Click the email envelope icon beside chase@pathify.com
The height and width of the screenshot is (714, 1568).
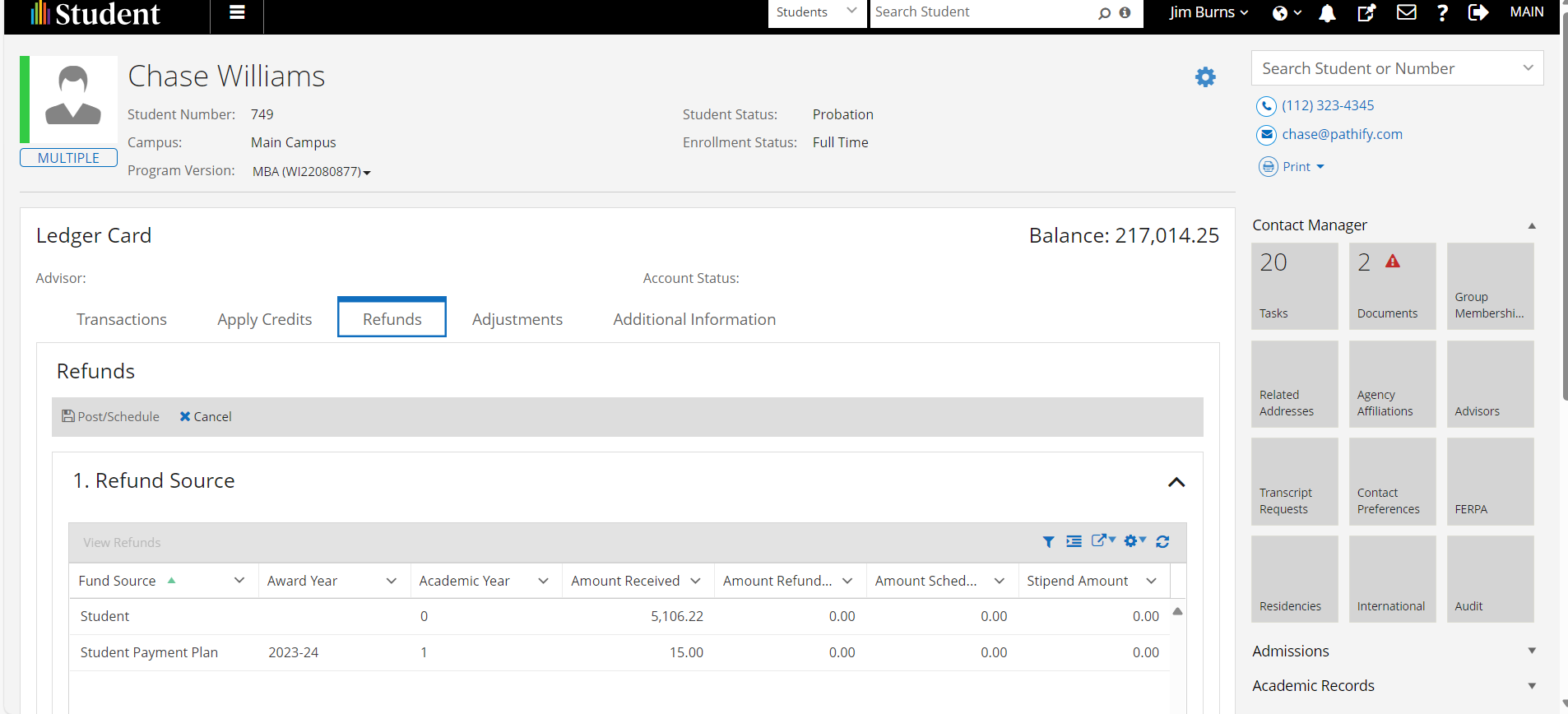[1266, 135]
